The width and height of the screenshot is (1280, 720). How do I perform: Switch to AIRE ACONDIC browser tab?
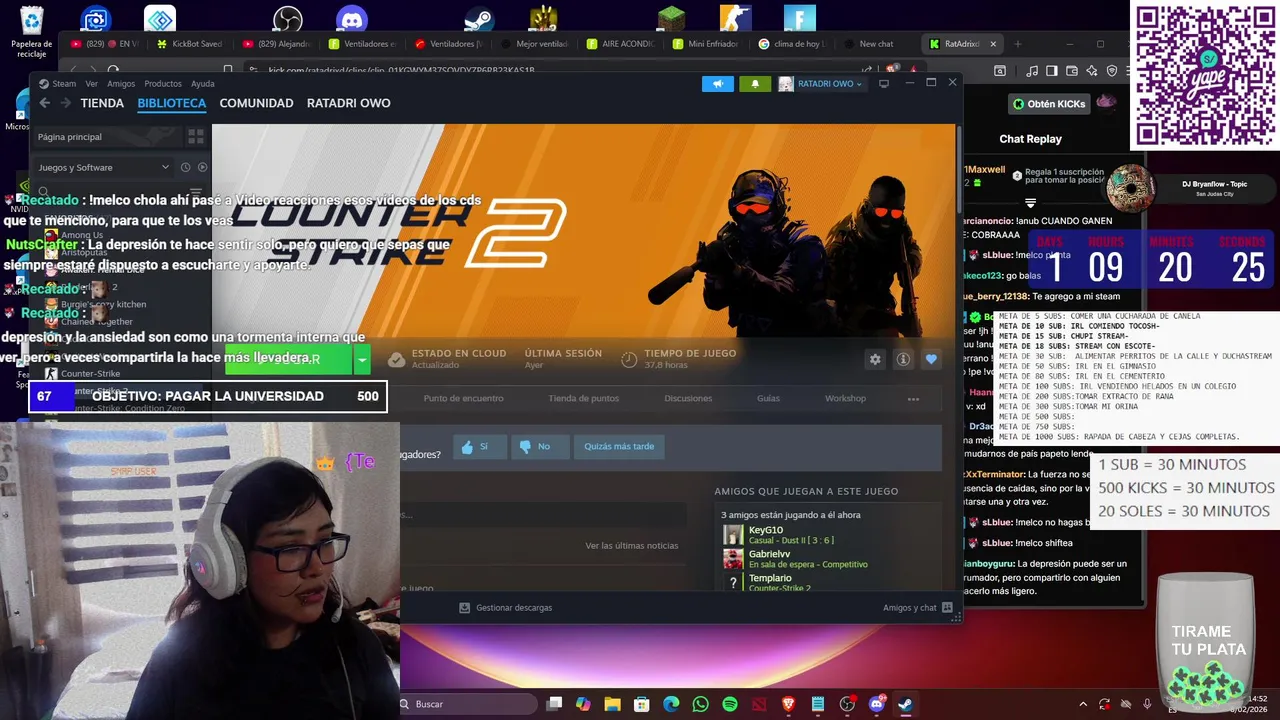[x=621, y=44]
